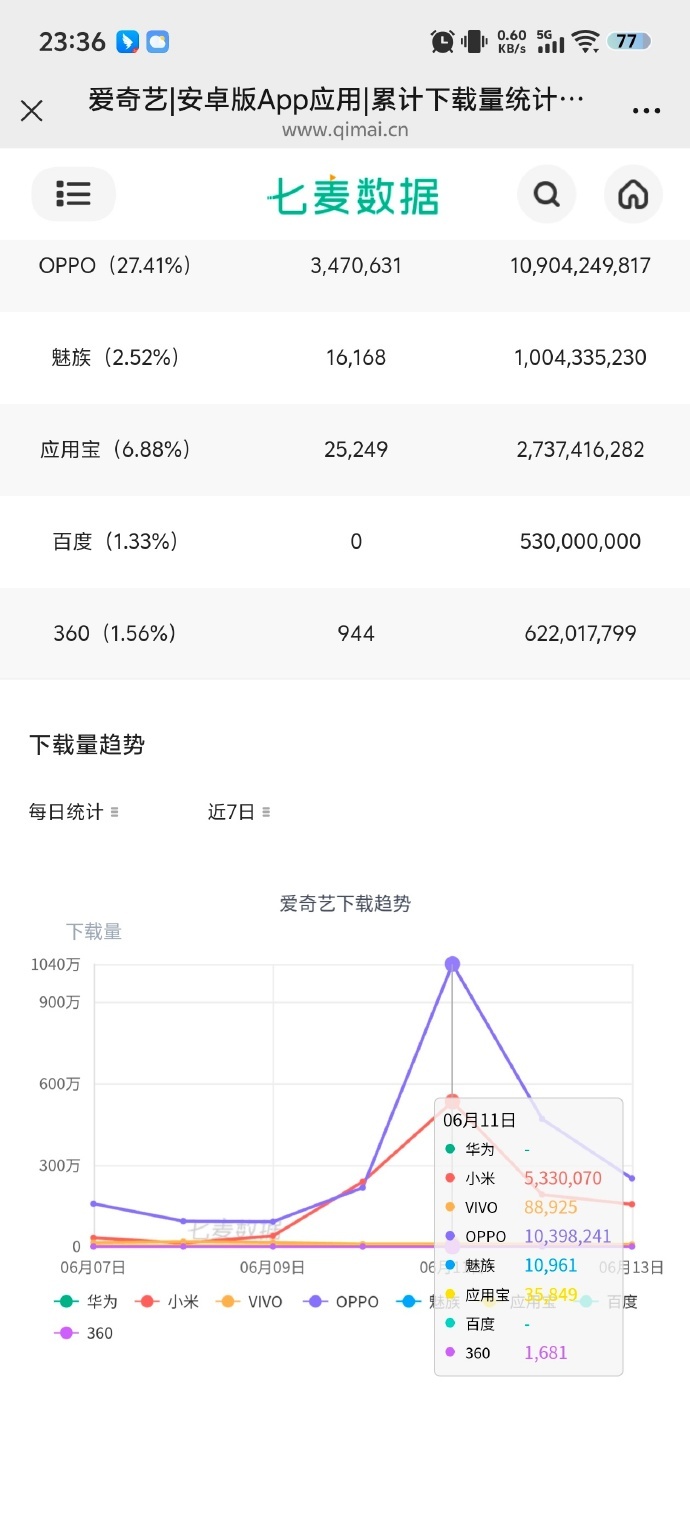Tap the tooltip 小米 value 5,330,070

coord(563,1179)
